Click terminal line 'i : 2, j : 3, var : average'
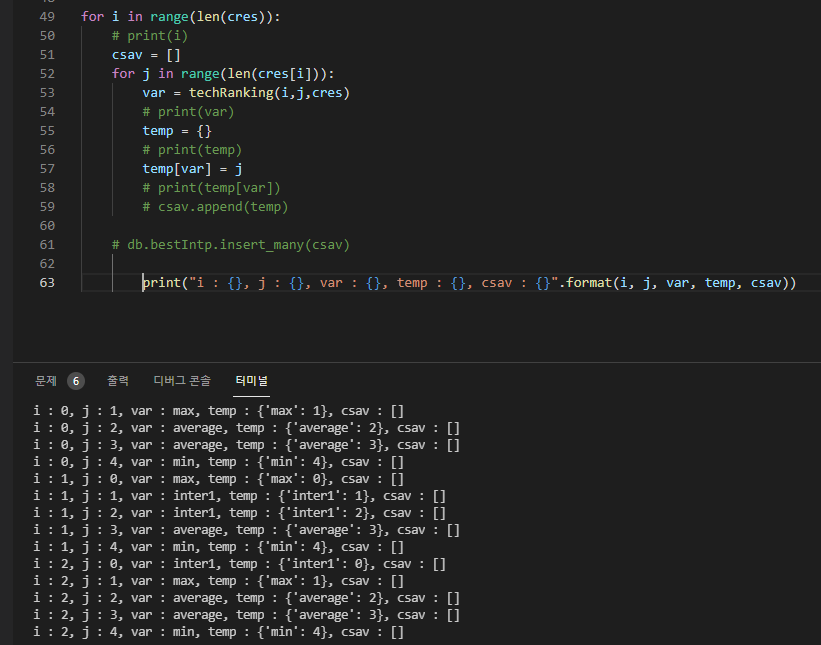821x645 pixels. (x=246, y=615)
